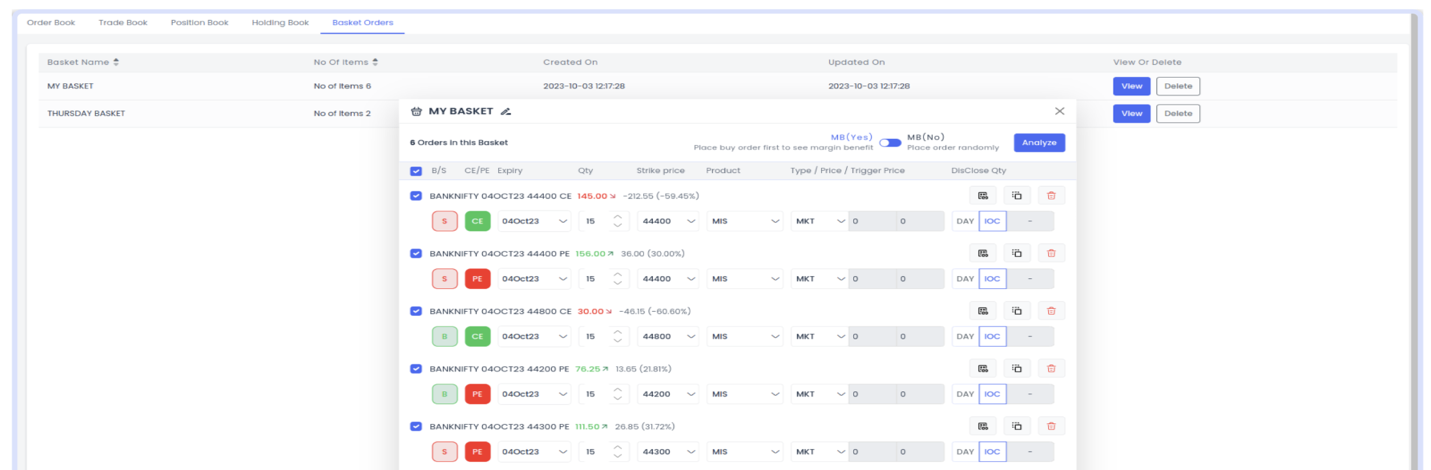This screenshot has width=1431, height=470.
Task: Click trash icon for BANKNIFTY 44200 PE order
Action: (x=1051, y=369)
